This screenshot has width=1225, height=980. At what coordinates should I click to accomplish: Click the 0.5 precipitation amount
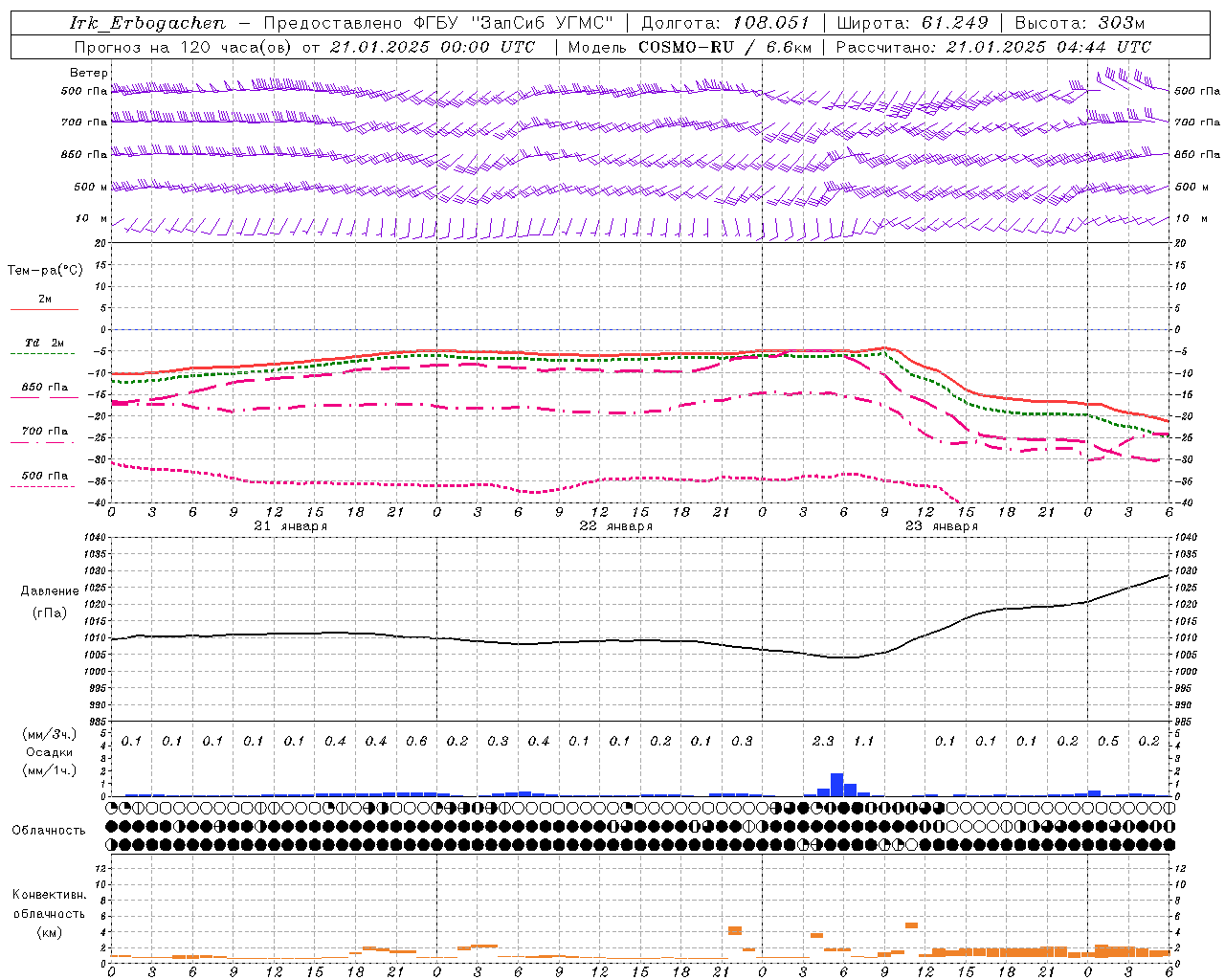tap(1108, 742)
